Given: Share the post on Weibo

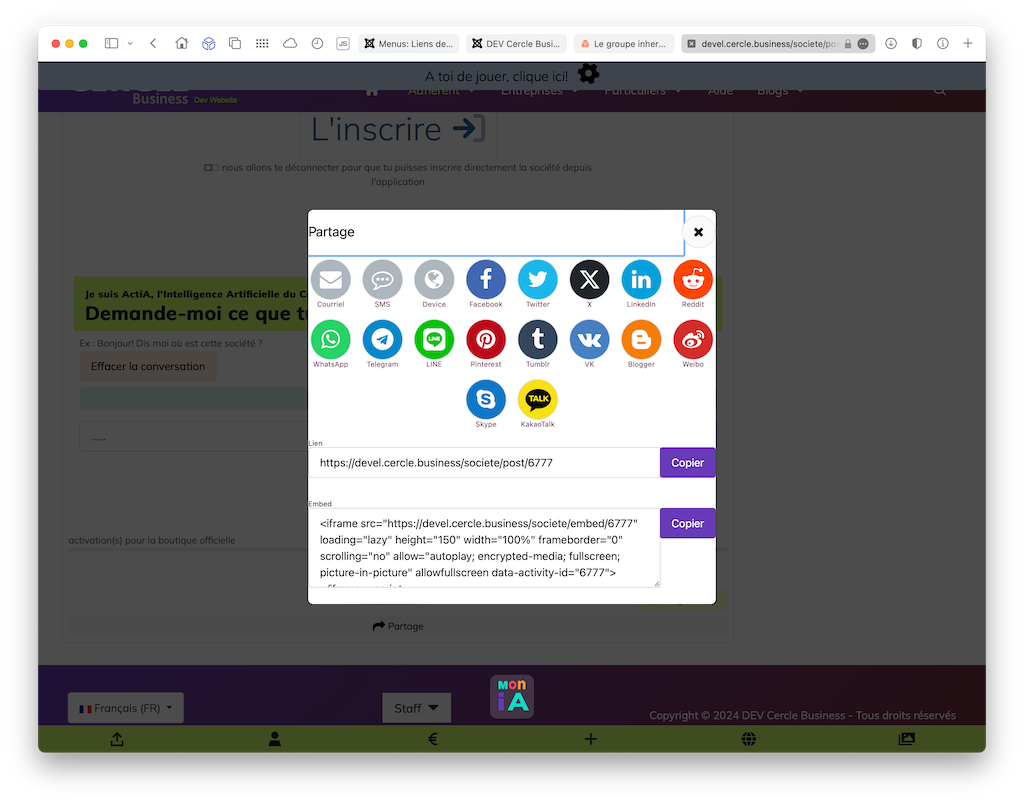Looking at the screenshot, I should click(693, 339).
